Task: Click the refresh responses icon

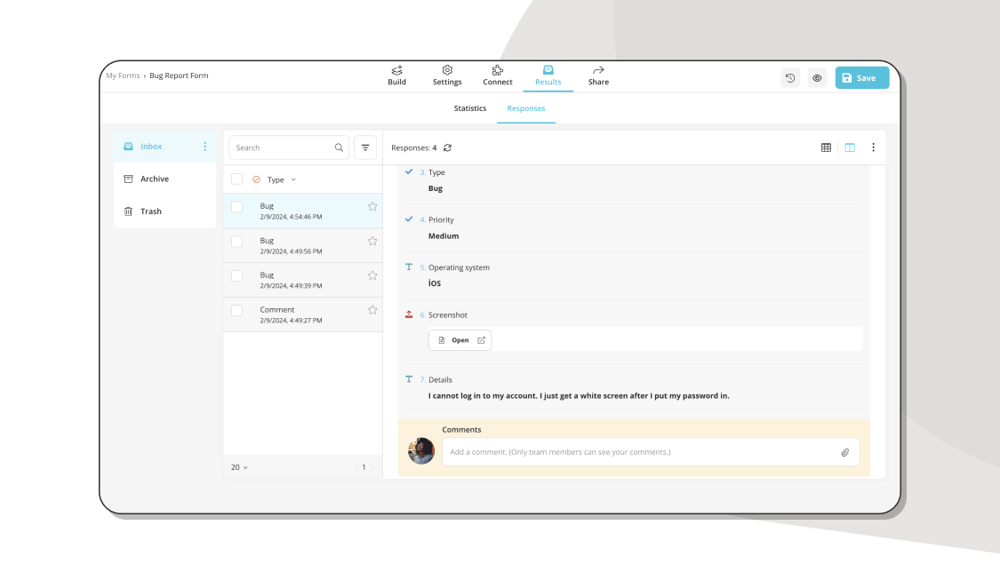Action: [x=447, y=148]
